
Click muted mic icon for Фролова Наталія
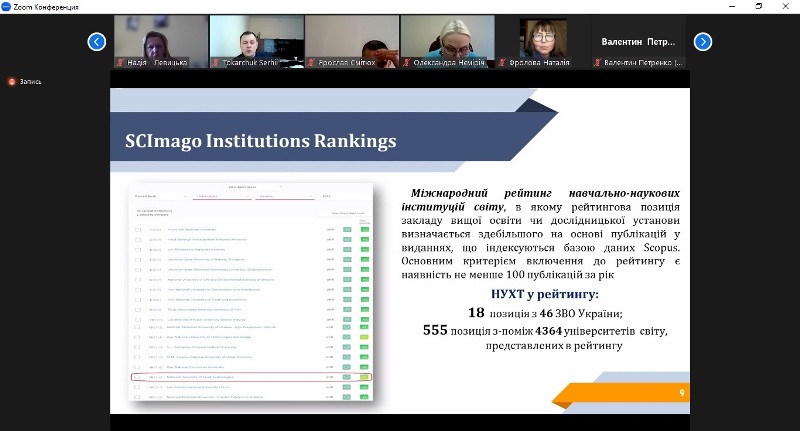click(x=503, y=63)
